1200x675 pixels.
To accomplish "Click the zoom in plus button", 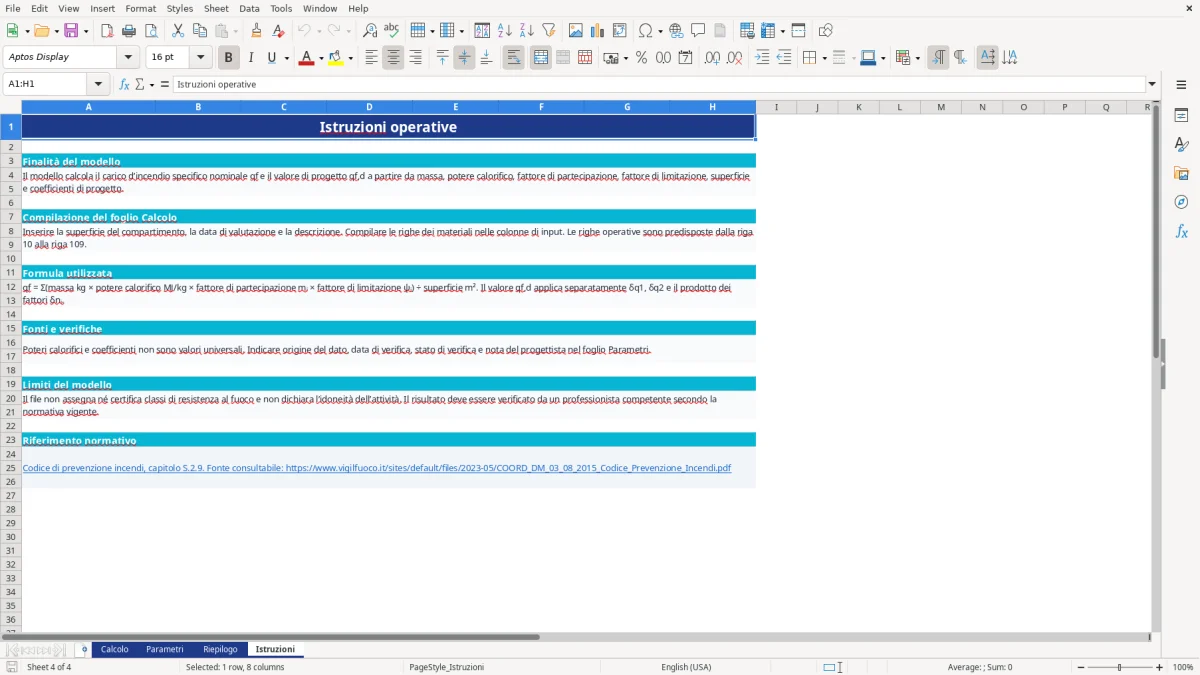I will pos(1160,667).
